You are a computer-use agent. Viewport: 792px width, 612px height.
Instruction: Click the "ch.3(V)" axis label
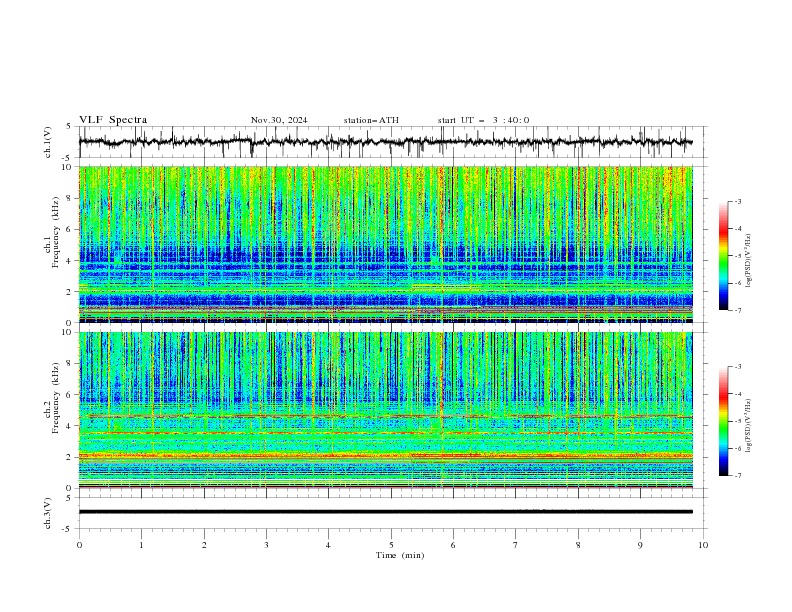[48, 513]
